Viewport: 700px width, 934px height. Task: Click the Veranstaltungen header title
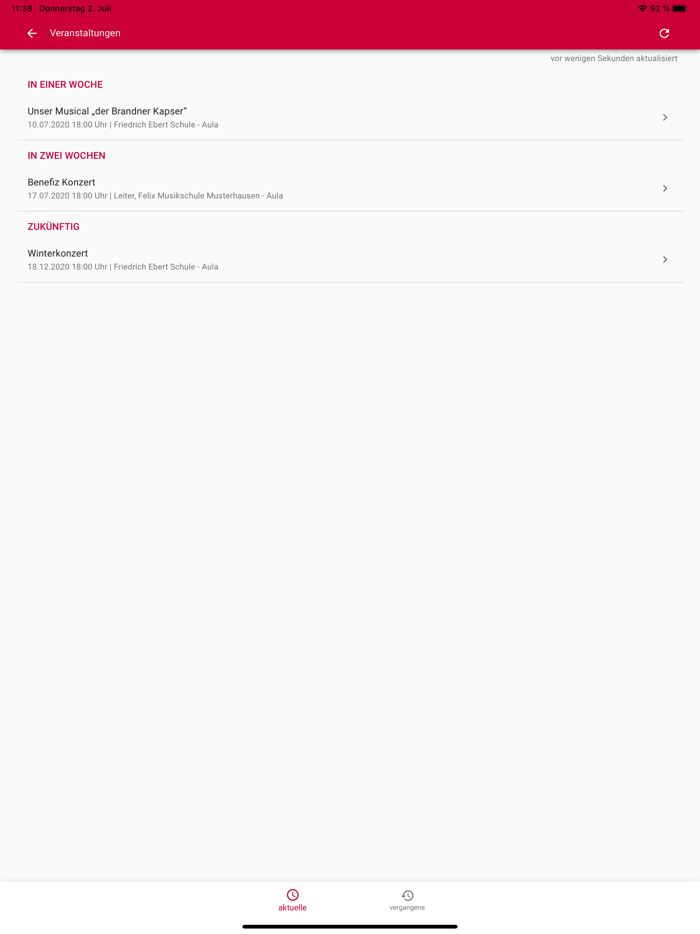click(x=85, y=33)
